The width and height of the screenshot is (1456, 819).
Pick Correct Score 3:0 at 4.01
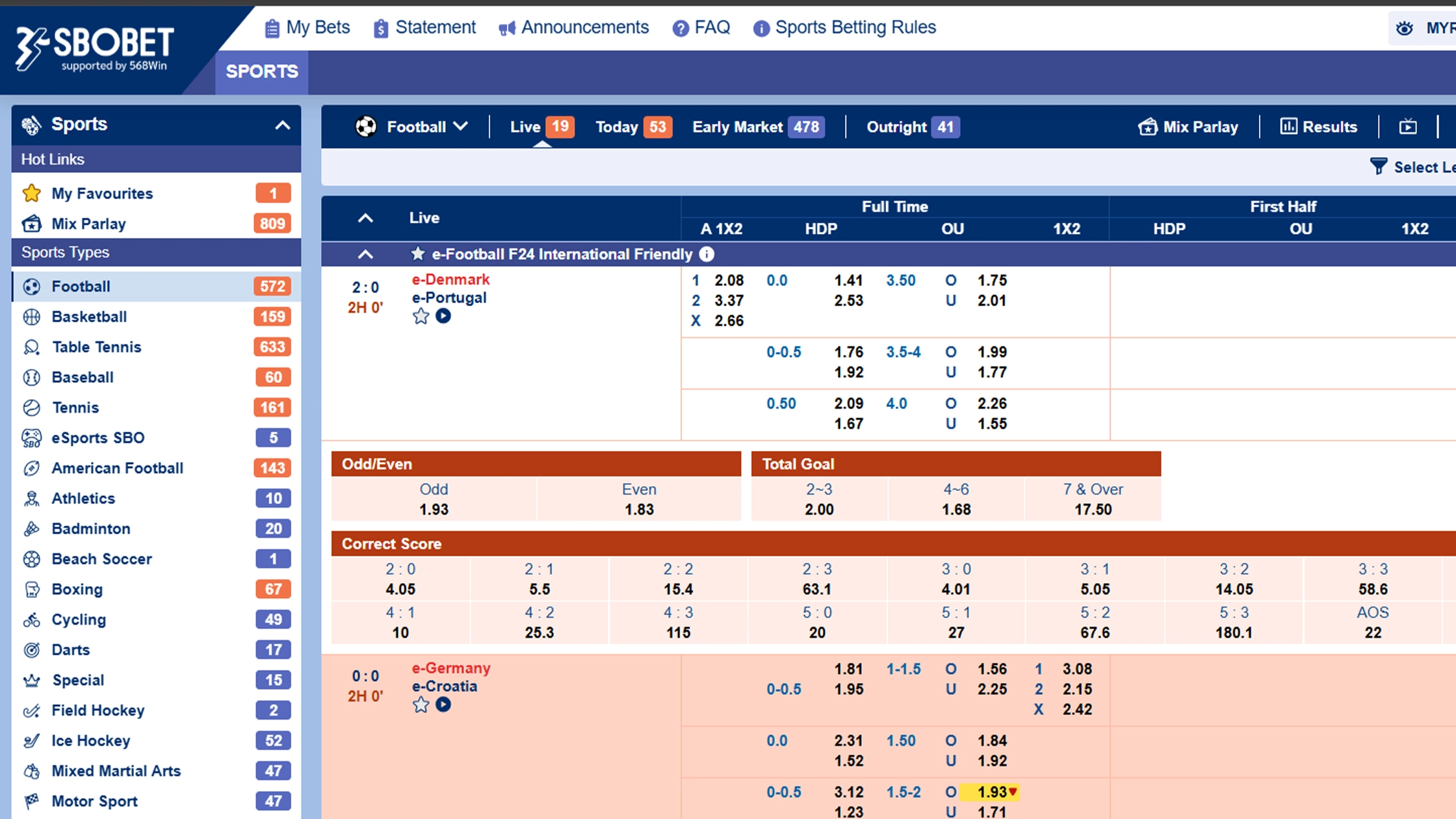tap(956, 579)
